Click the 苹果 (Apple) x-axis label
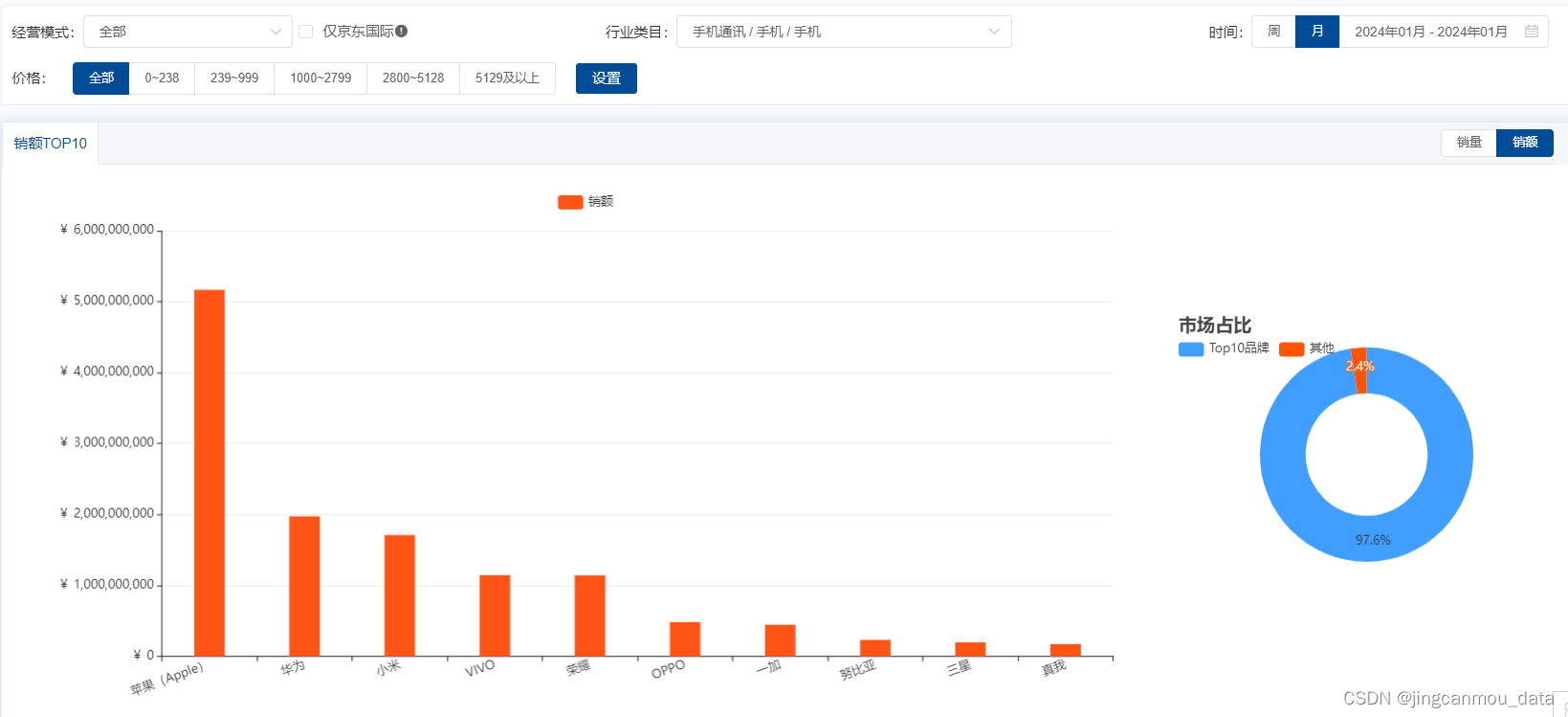The width and height of the screenshot is (1568, 717). point(167,679)
